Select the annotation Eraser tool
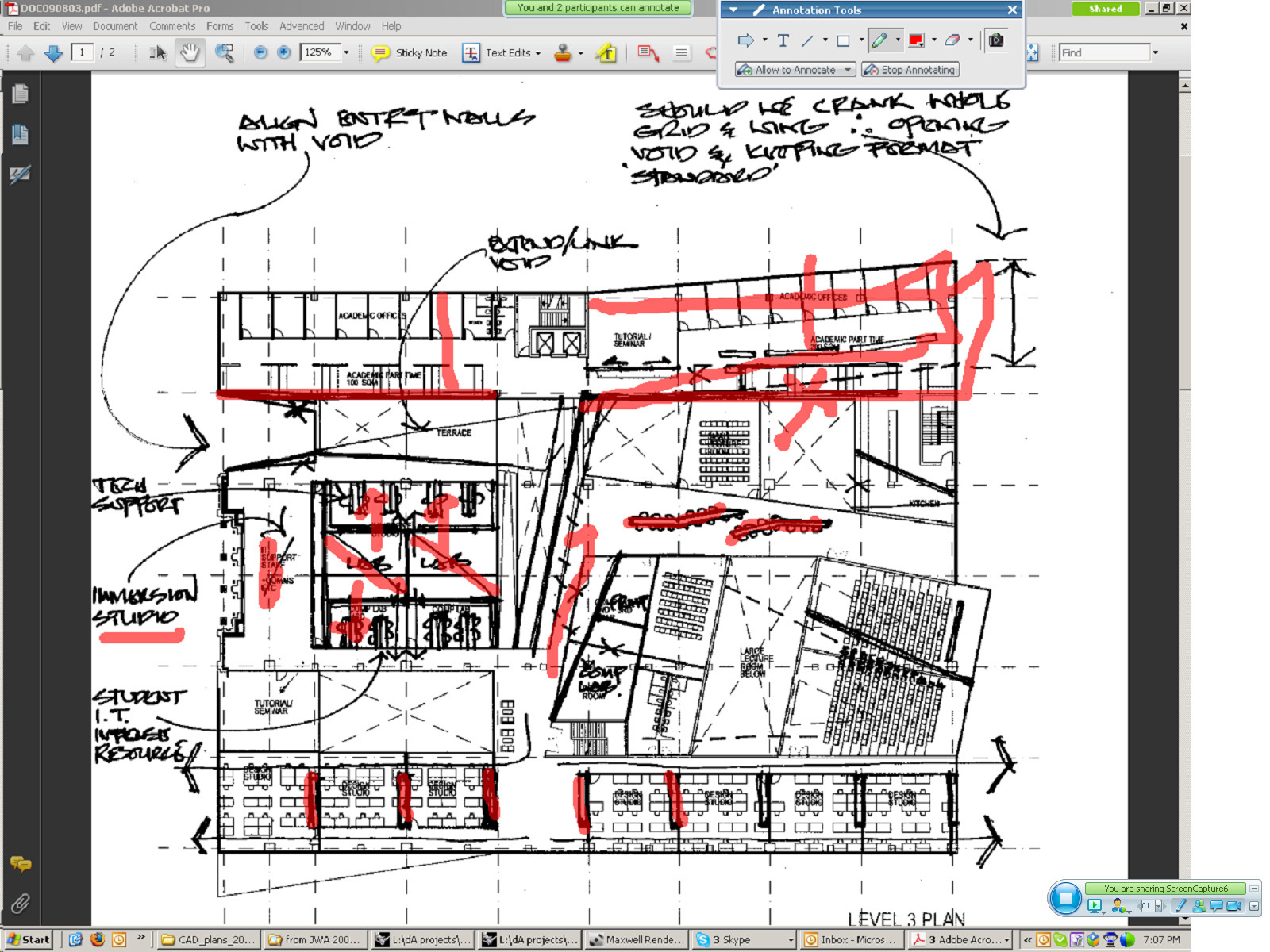 pyautogui.click(x=952, y=40)
